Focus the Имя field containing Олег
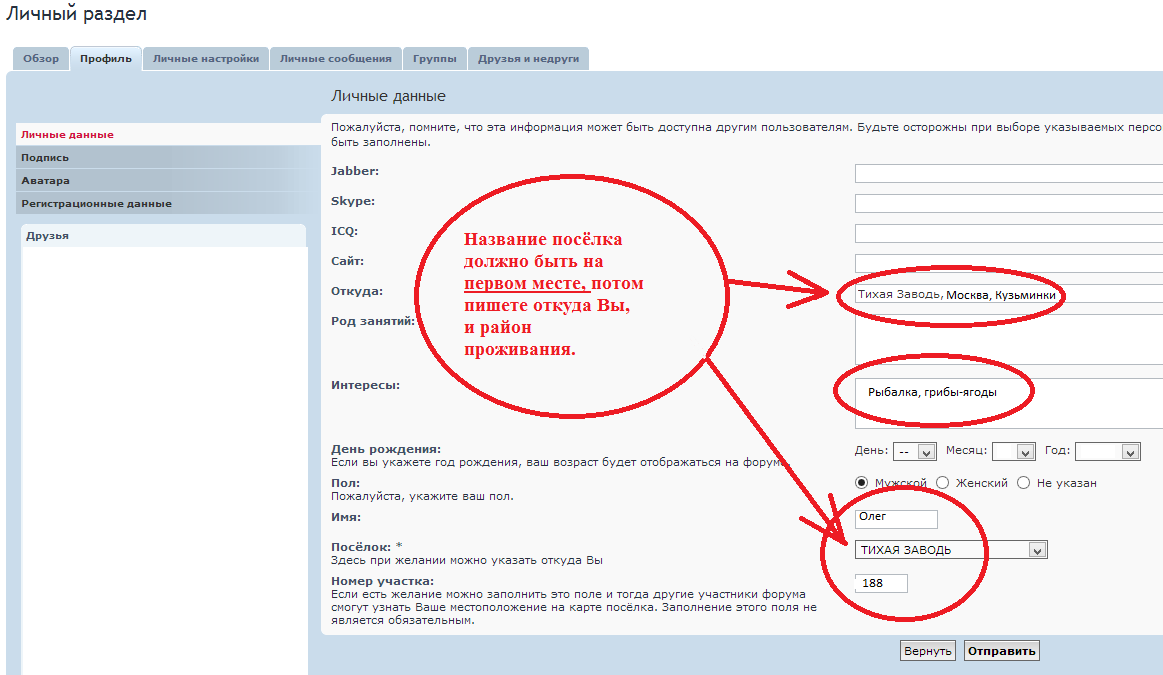Image resolution: width=1163 pixels, height=675 pixels. coord(896,518)
